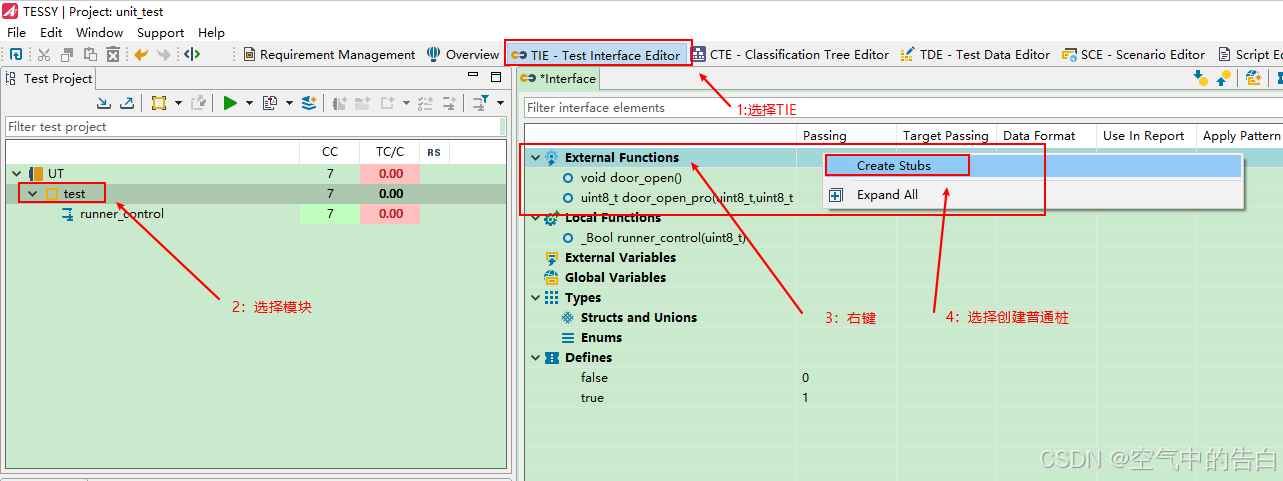1283x481 pixels.
Task: Select the *Interface view tab
Action: (x=559, y=78)
